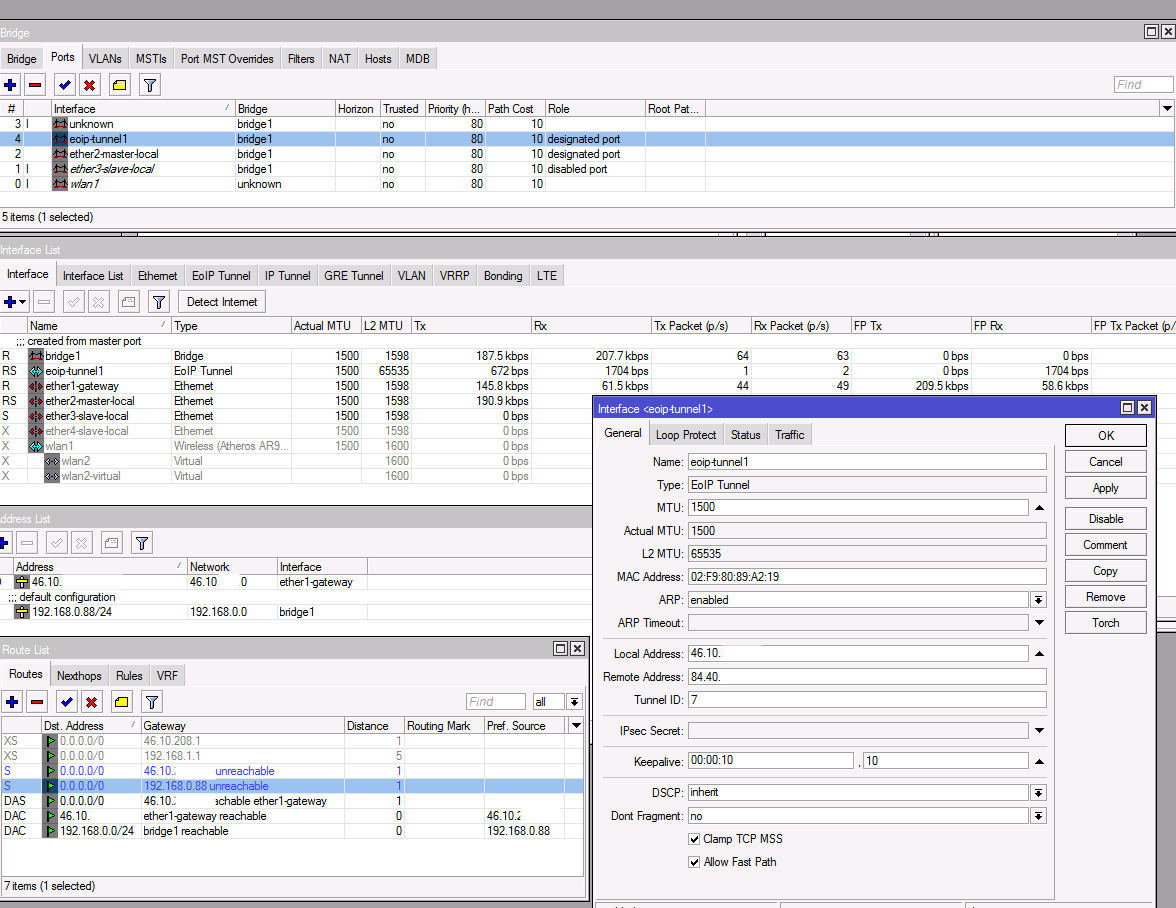Open the VLANs tab in Bridge window
This screenshot has height=908, width=1176.
coord(105,59)
